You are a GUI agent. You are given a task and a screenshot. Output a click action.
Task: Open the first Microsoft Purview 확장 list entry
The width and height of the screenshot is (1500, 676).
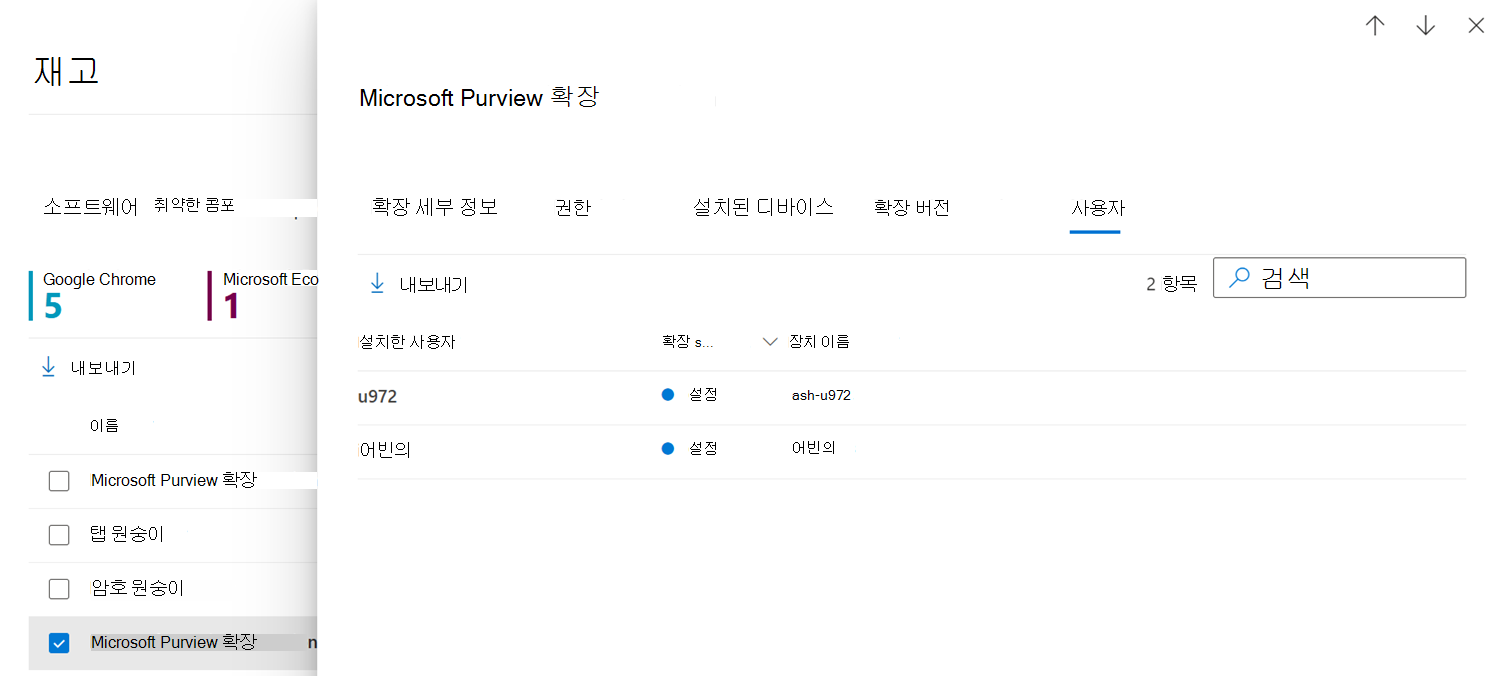(x=173, y=480)
